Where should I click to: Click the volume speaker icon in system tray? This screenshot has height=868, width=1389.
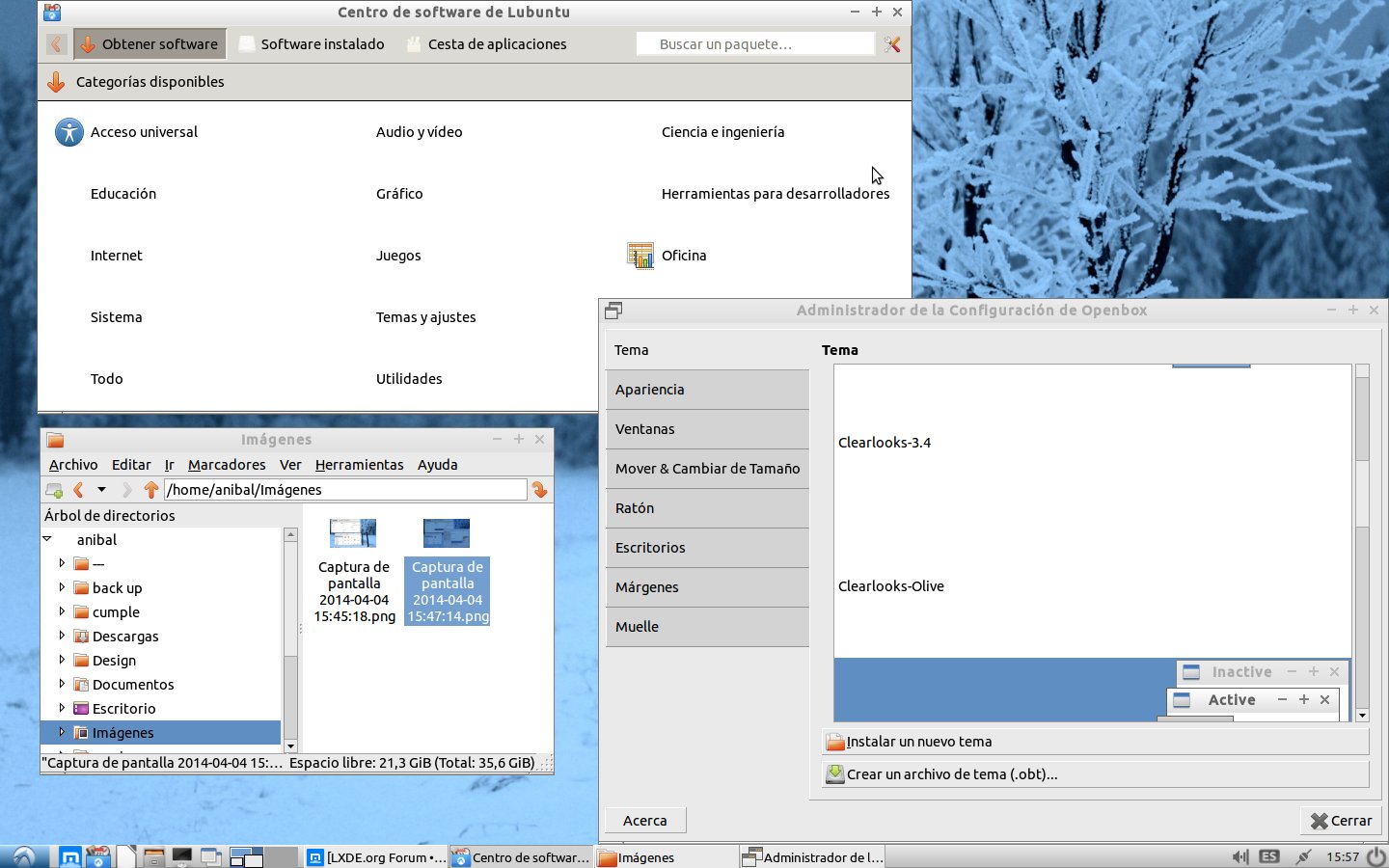coord(1240,856)
